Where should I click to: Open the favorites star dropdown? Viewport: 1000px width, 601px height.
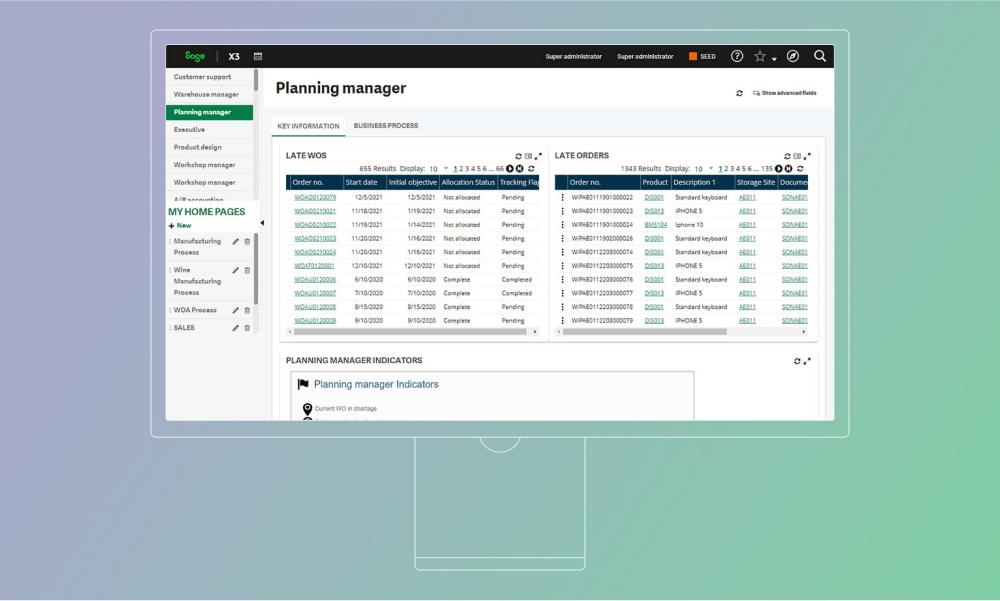(765, 57)
